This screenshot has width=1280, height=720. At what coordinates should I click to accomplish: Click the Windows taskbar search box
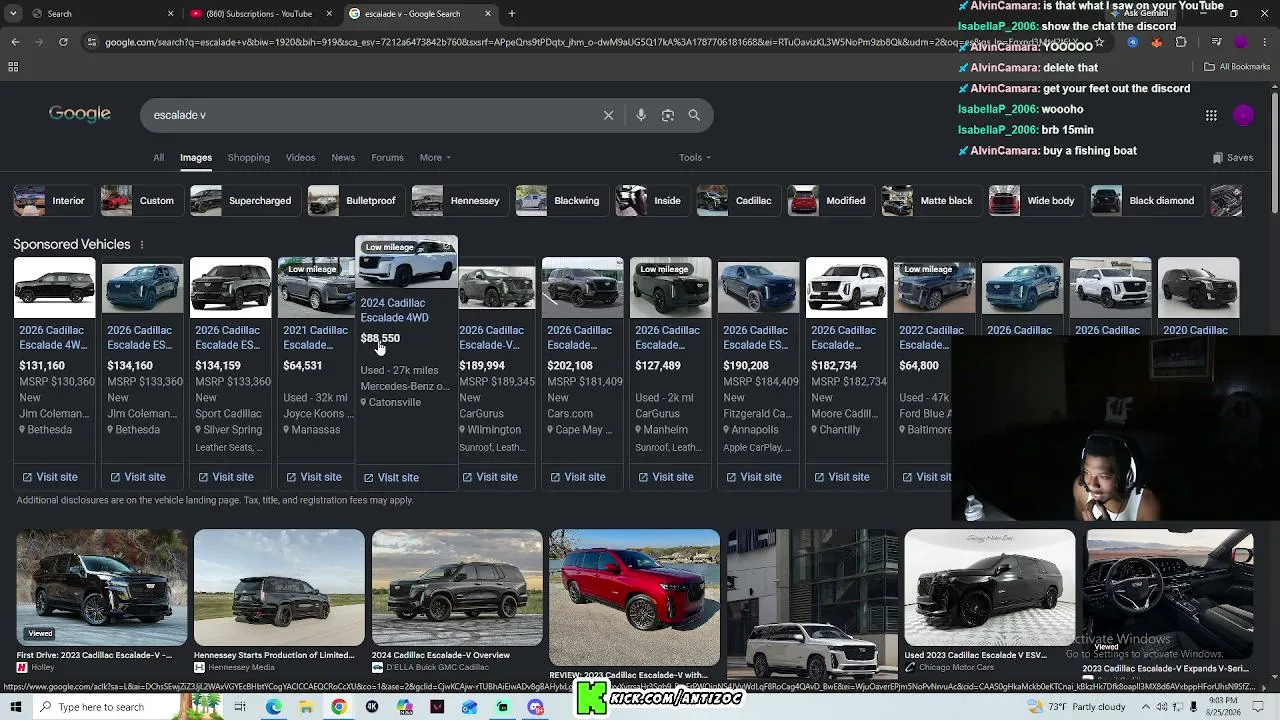pos(101,707)
